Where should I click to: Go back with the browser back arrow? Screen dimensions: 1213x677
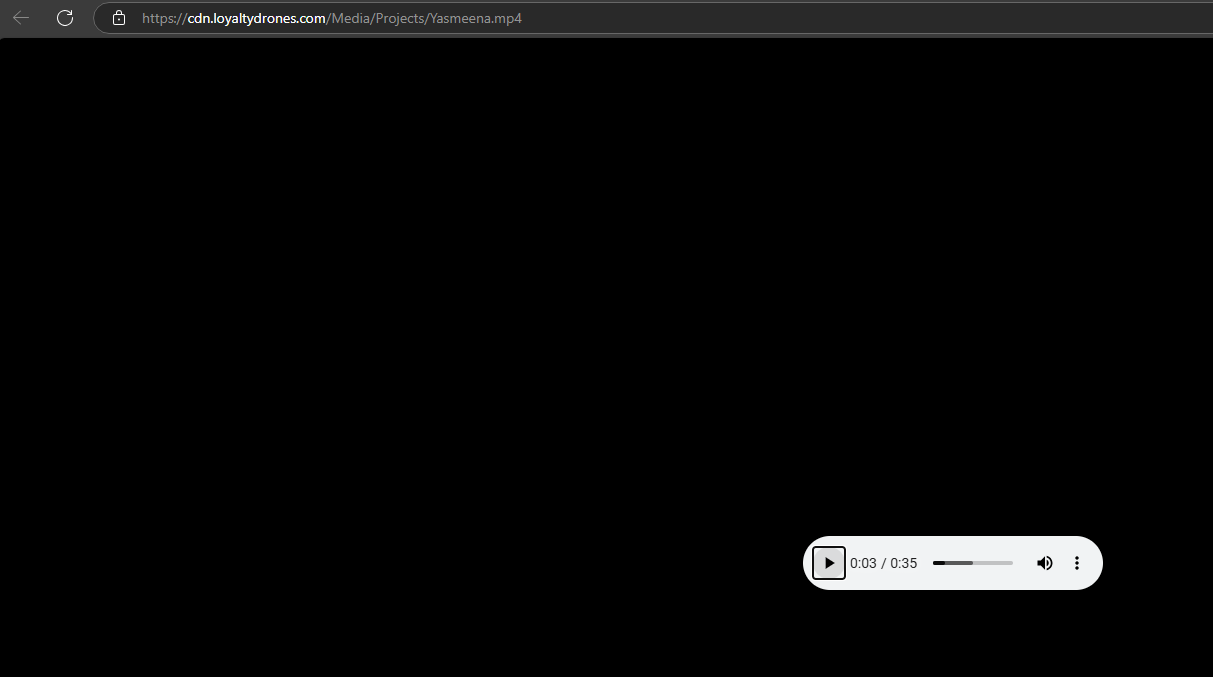pyautogui.click(x=21, y=18)
